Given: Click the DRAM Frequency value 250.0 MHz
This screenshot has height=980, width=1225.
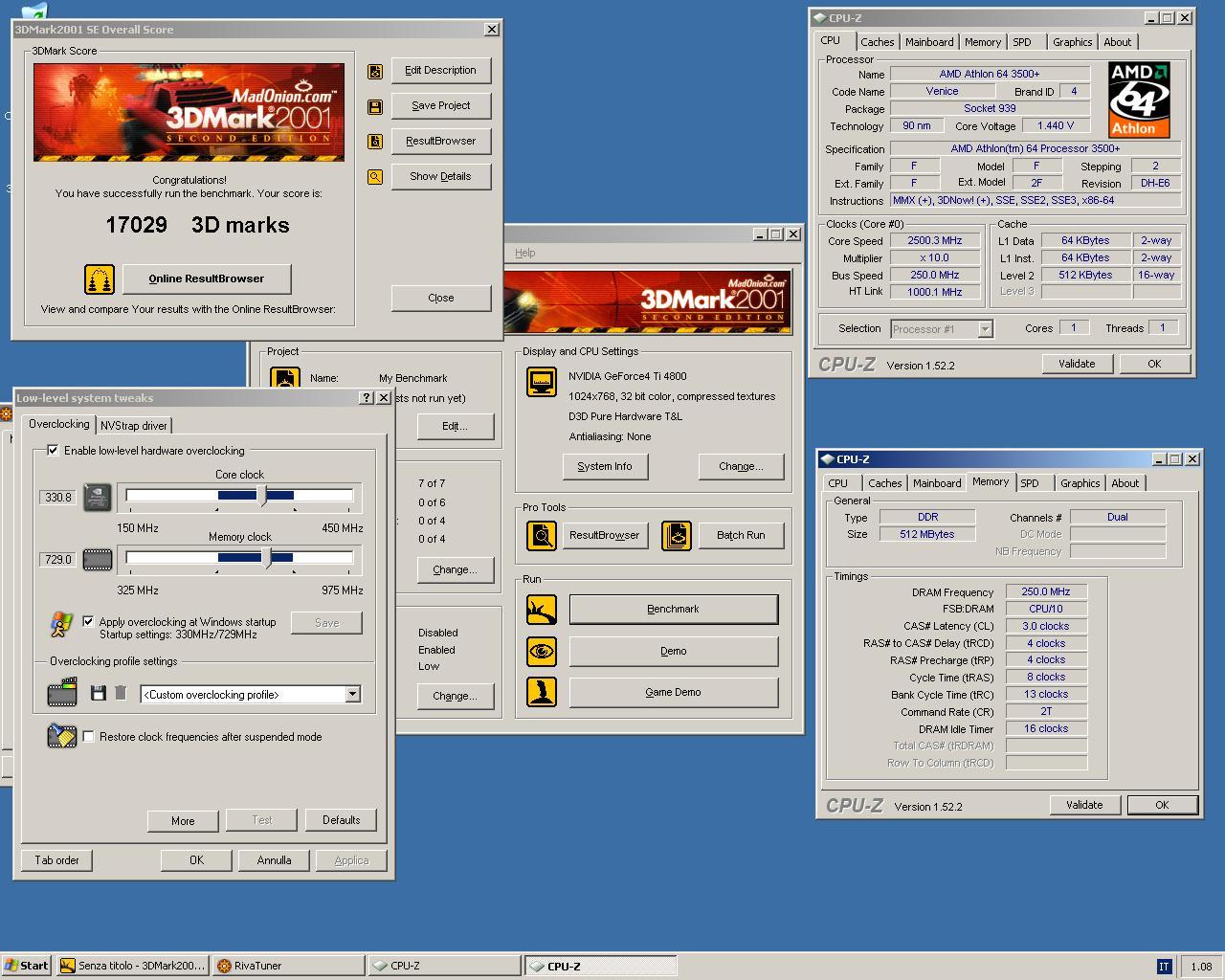Looking at the screenshot, I should (1046, 591).
